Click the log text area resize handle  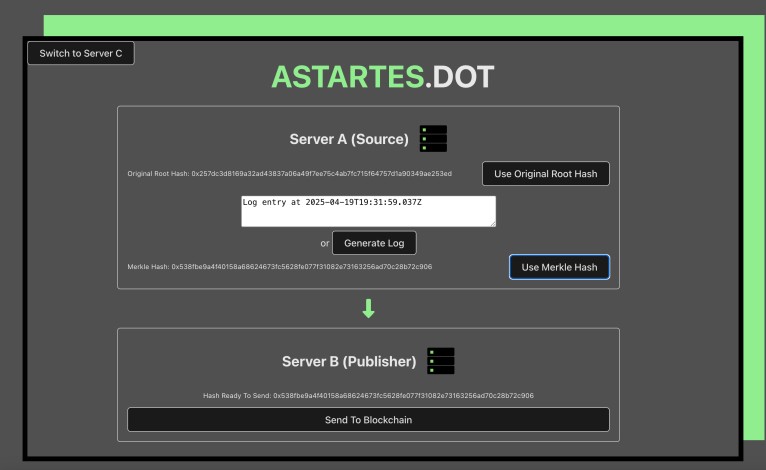492,223
